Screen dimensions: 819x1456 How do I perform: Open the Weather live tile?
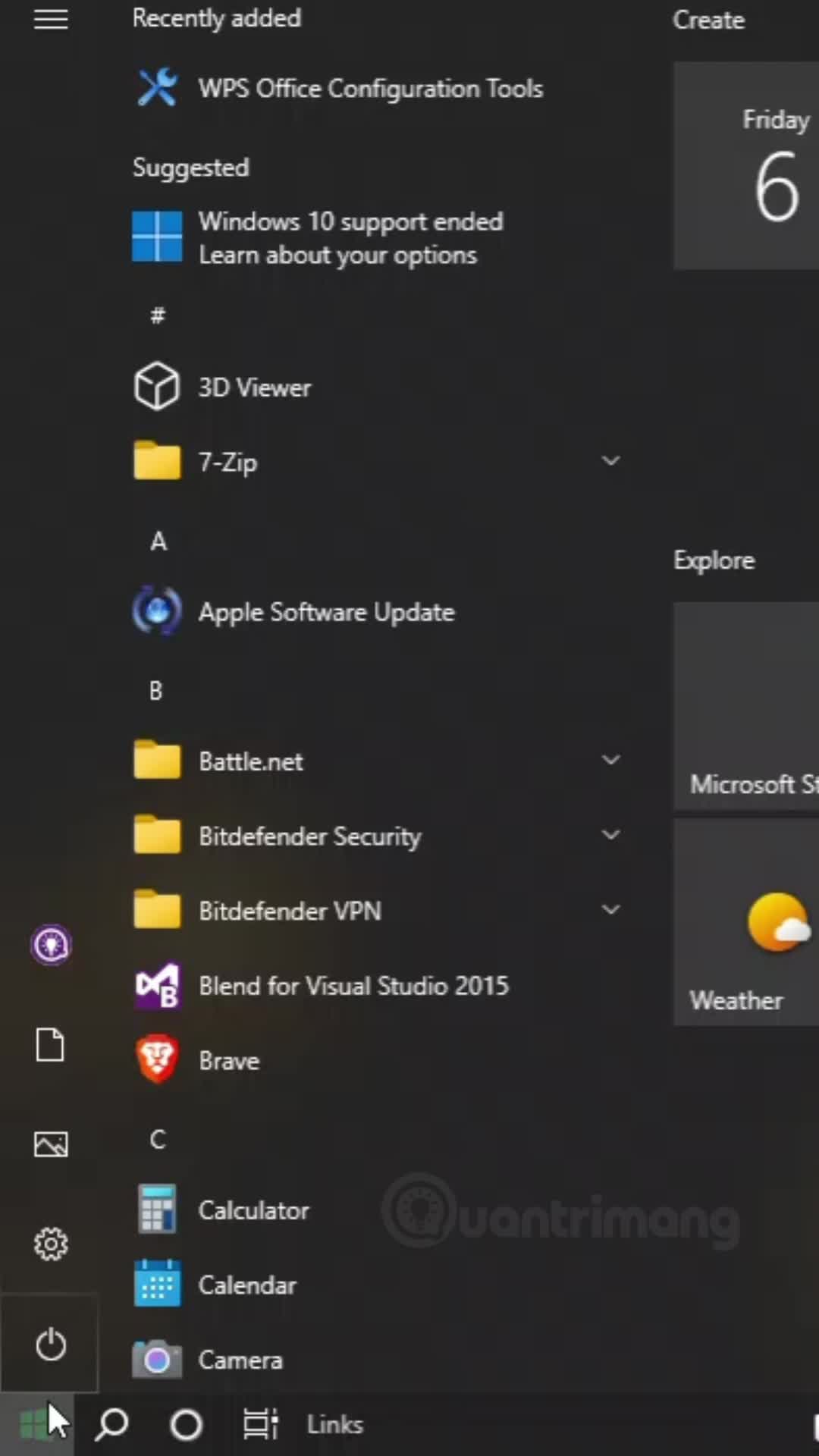pos(746,922)
